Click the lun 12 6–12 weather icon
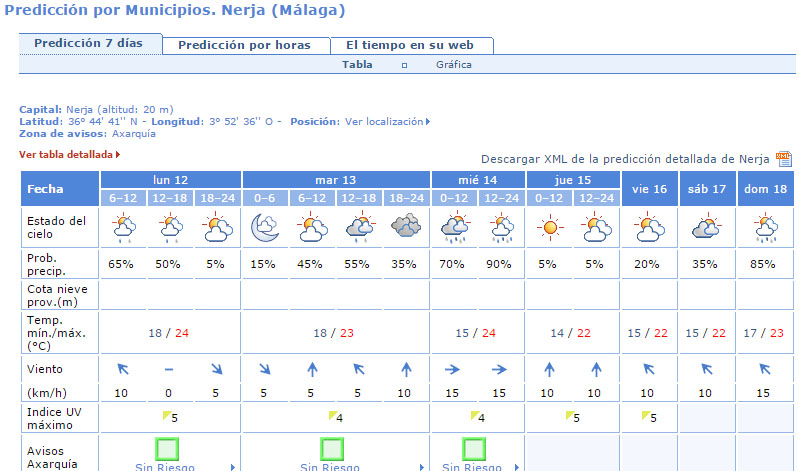This screenshot has height=471, width=799. pos(124,230)
